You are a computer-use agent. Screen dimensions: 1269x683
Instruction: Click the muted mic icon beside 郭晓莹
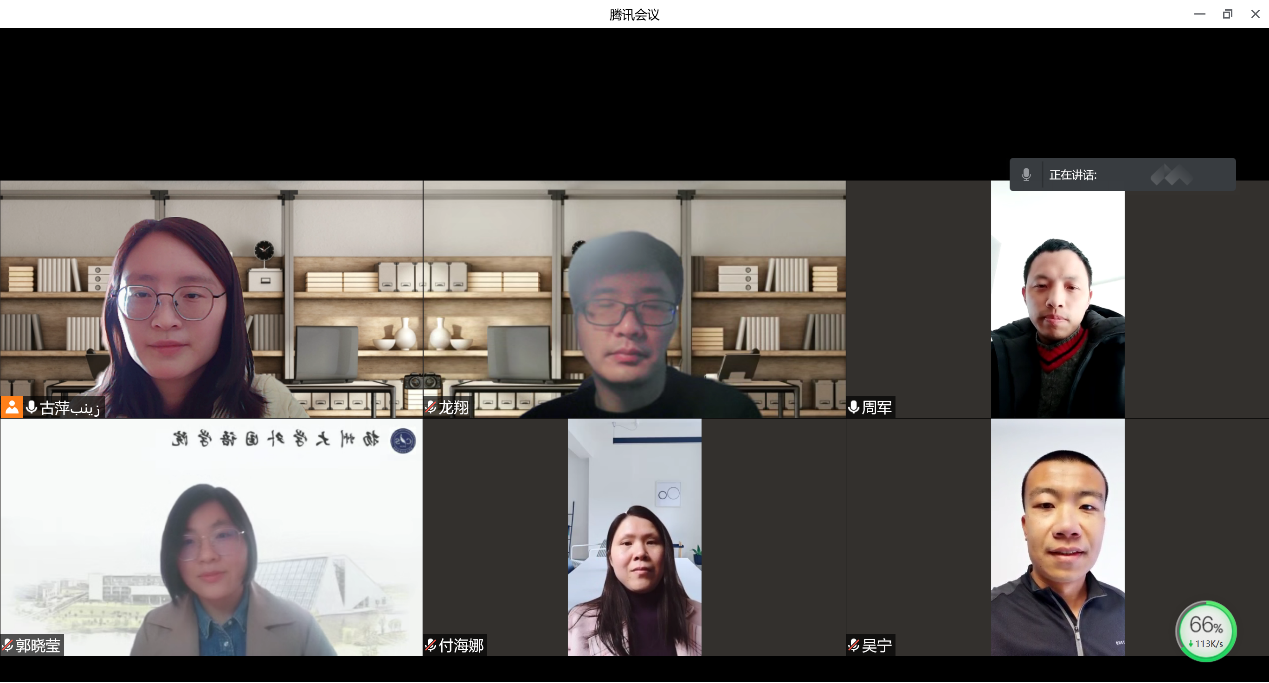point(8,646)
